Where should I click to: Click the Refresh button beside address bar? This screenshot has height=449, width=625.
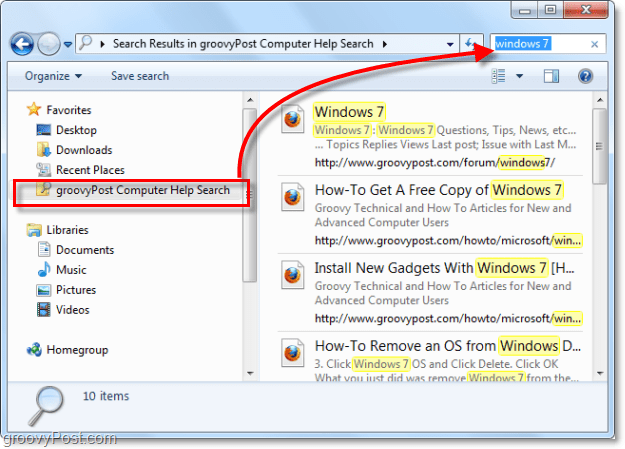tap(470, 43)
